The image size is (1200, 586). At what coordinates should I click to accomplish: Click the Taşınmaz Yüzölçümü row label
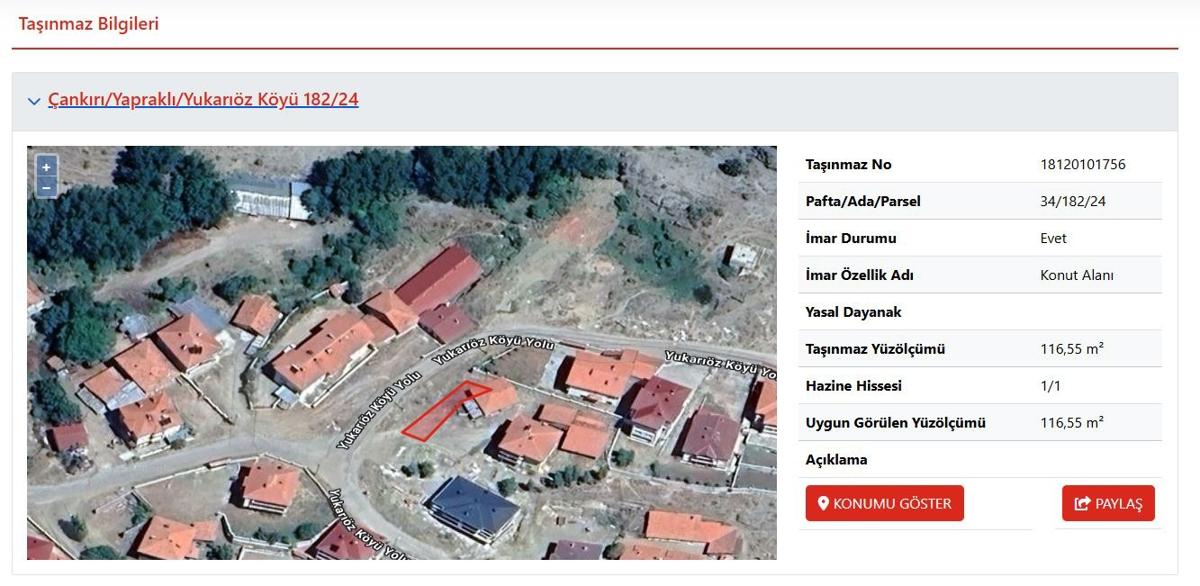[x=875, y=350]
